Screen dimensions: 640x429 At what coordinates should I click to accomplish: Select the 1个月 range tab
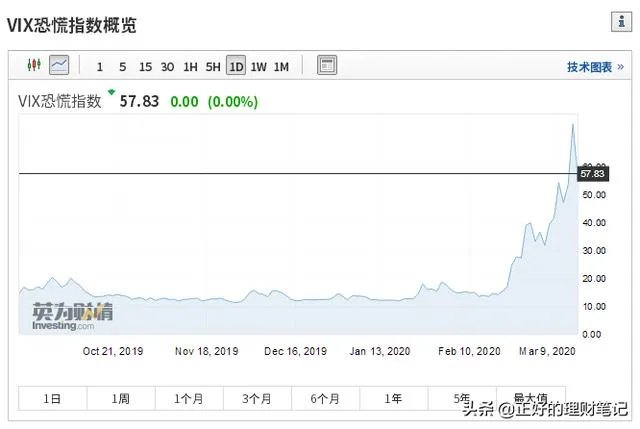[189, 398]
